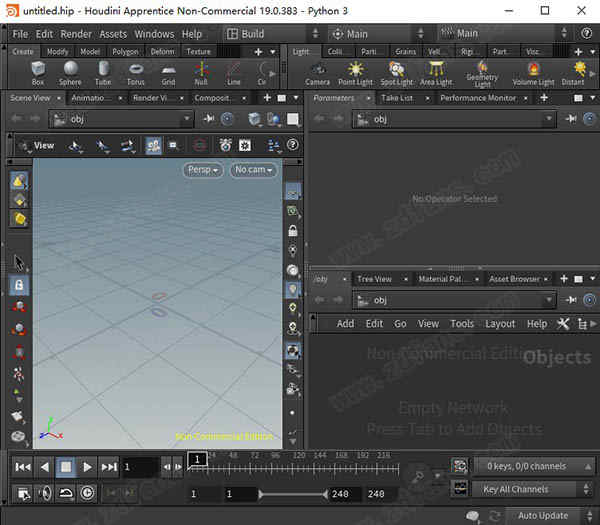This screenshot has width=600, height=525.
Task: Open the Persp viewport dropdown
Action: pos(203,170)
